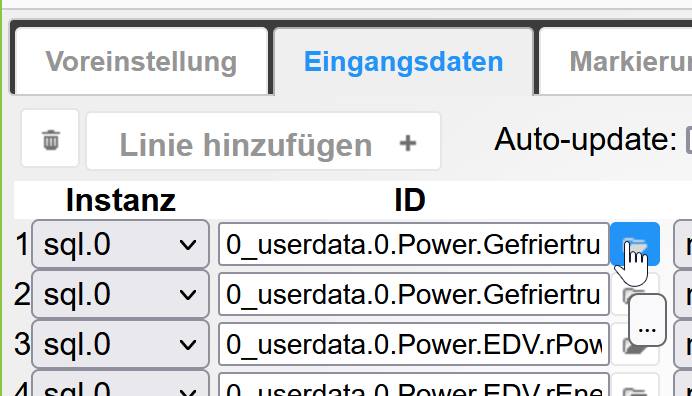Click the Linie hinzufügen button
692x396 pixels.
263,141
